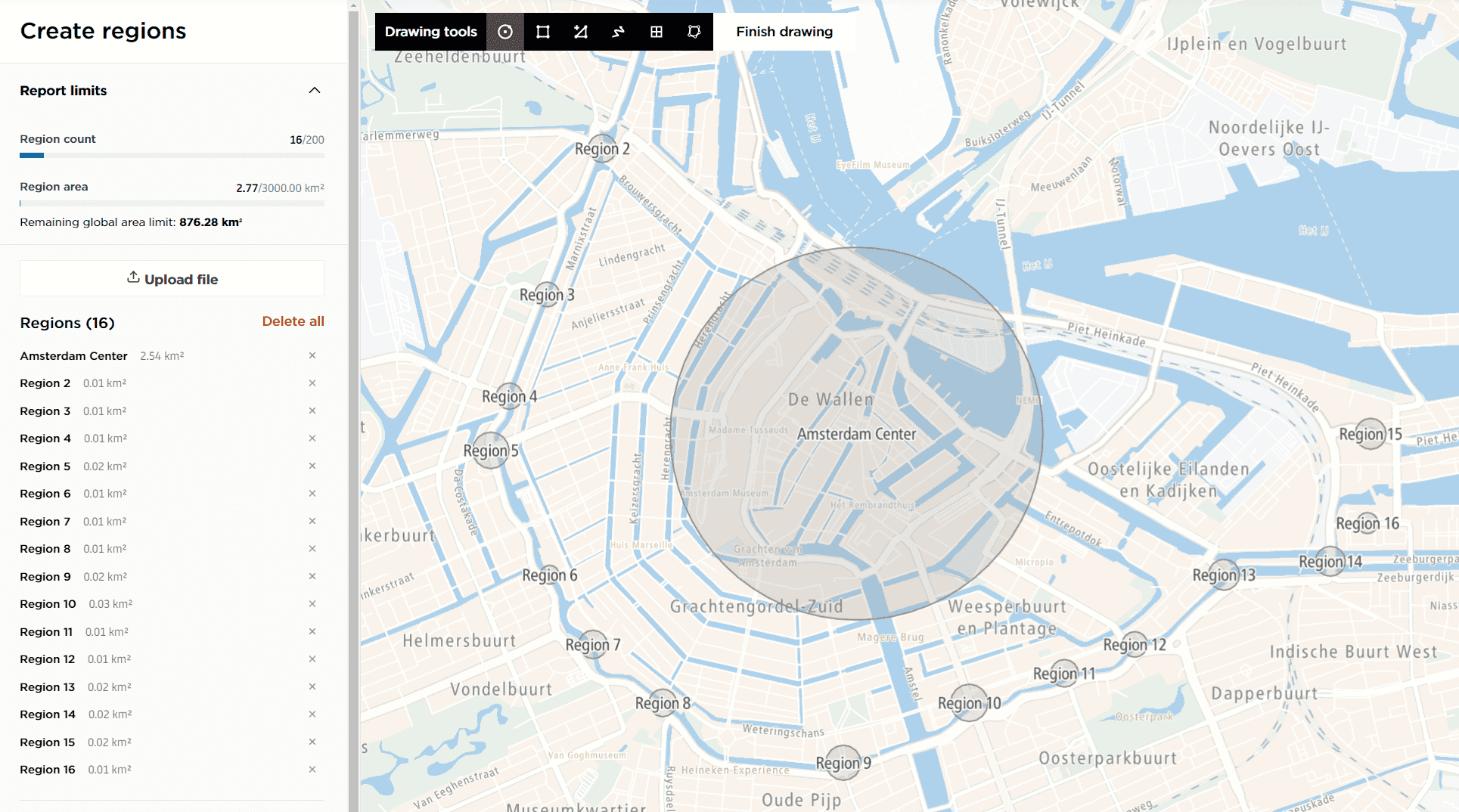This screenshot has height=812, width=1459.
Task: Activate the edit polygon vertices tool
Action: [x=694, y=32]
